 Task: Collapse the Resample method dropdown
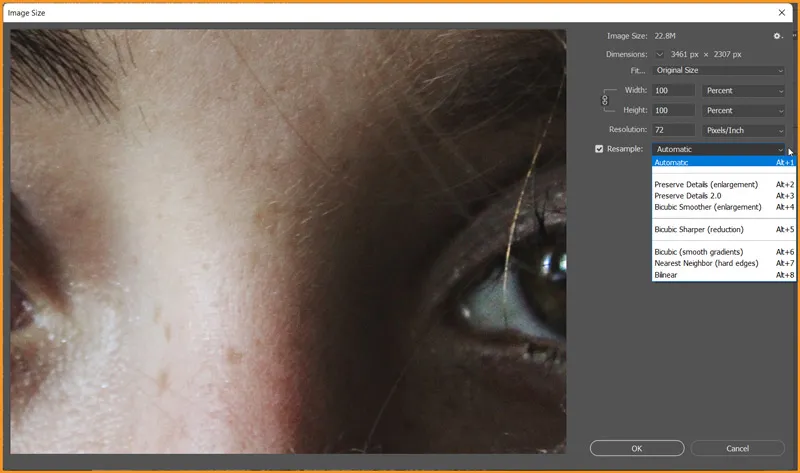click(718, 149)
